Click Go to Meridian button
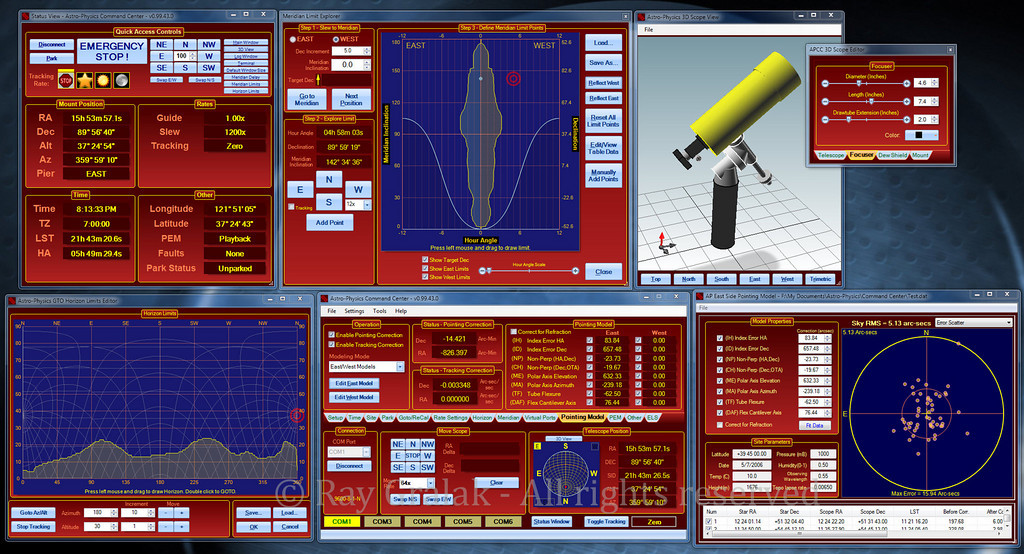Screen dimensions: 1024x554 [307, 99]
